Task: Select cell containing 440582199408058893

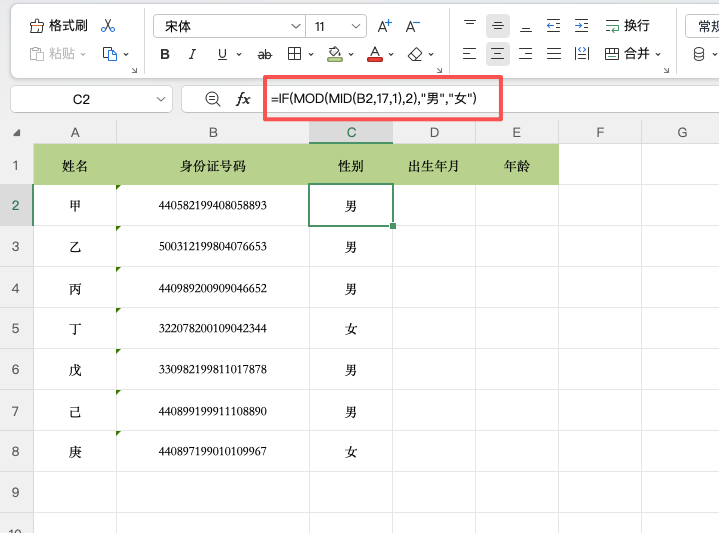Action: tap(213, 205)
